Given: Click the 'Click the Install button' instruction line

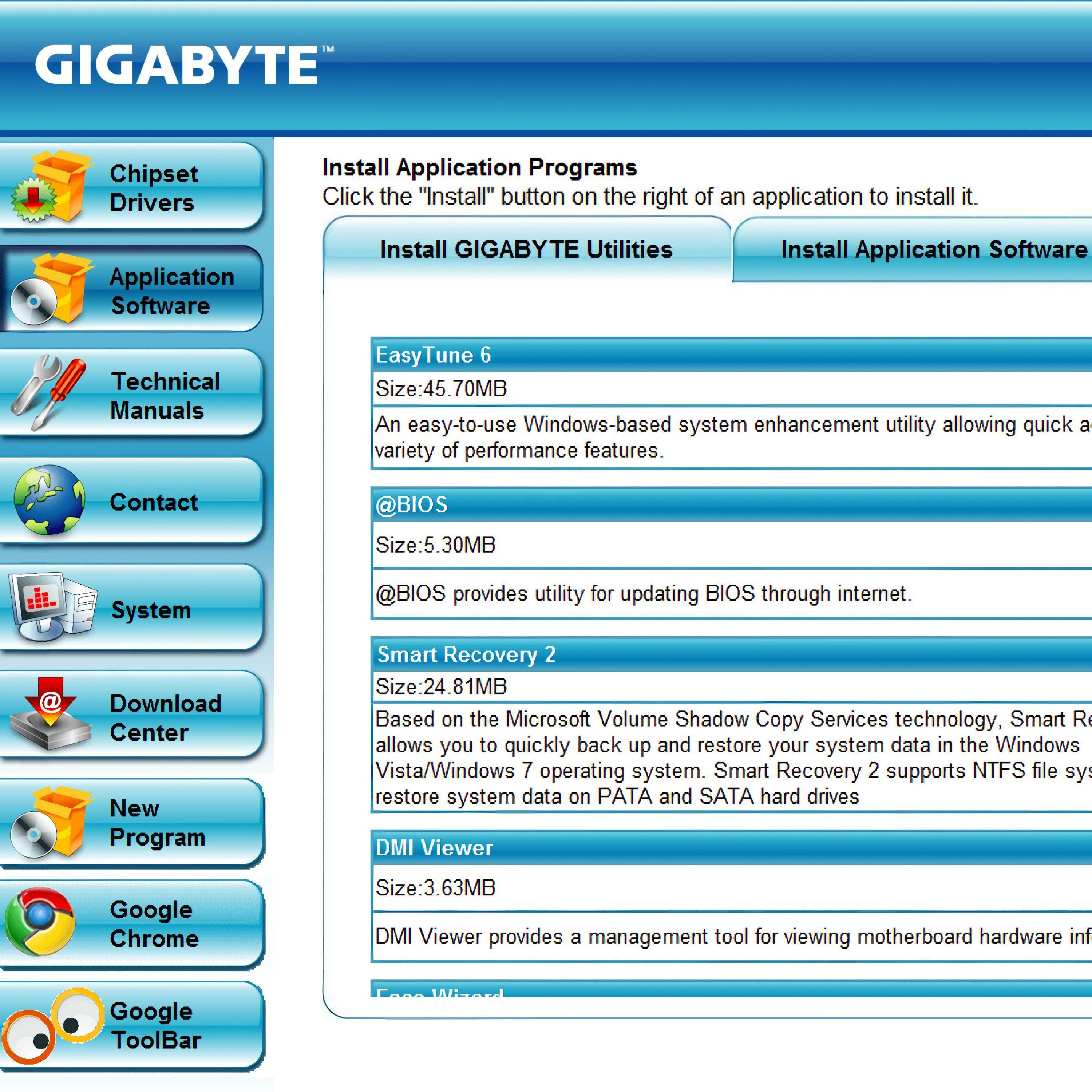Looking at the screenshot, I should click(x=650, y=197).
